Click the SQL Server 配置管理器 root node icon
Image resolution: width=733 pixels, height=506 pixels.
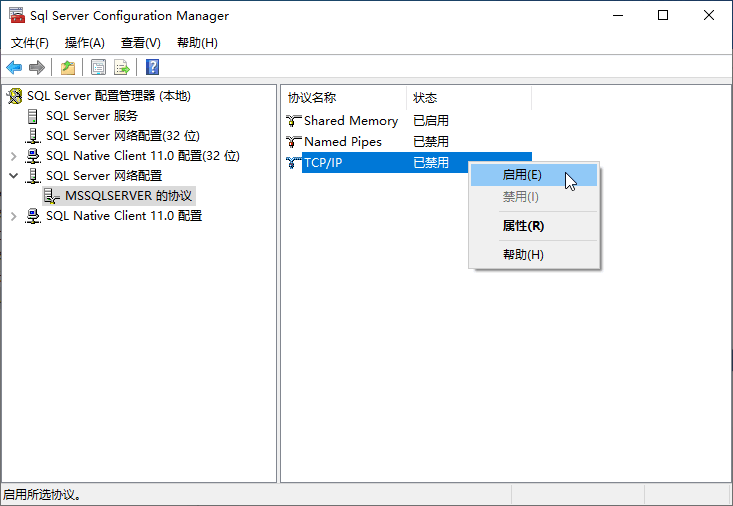coord(14,96)
